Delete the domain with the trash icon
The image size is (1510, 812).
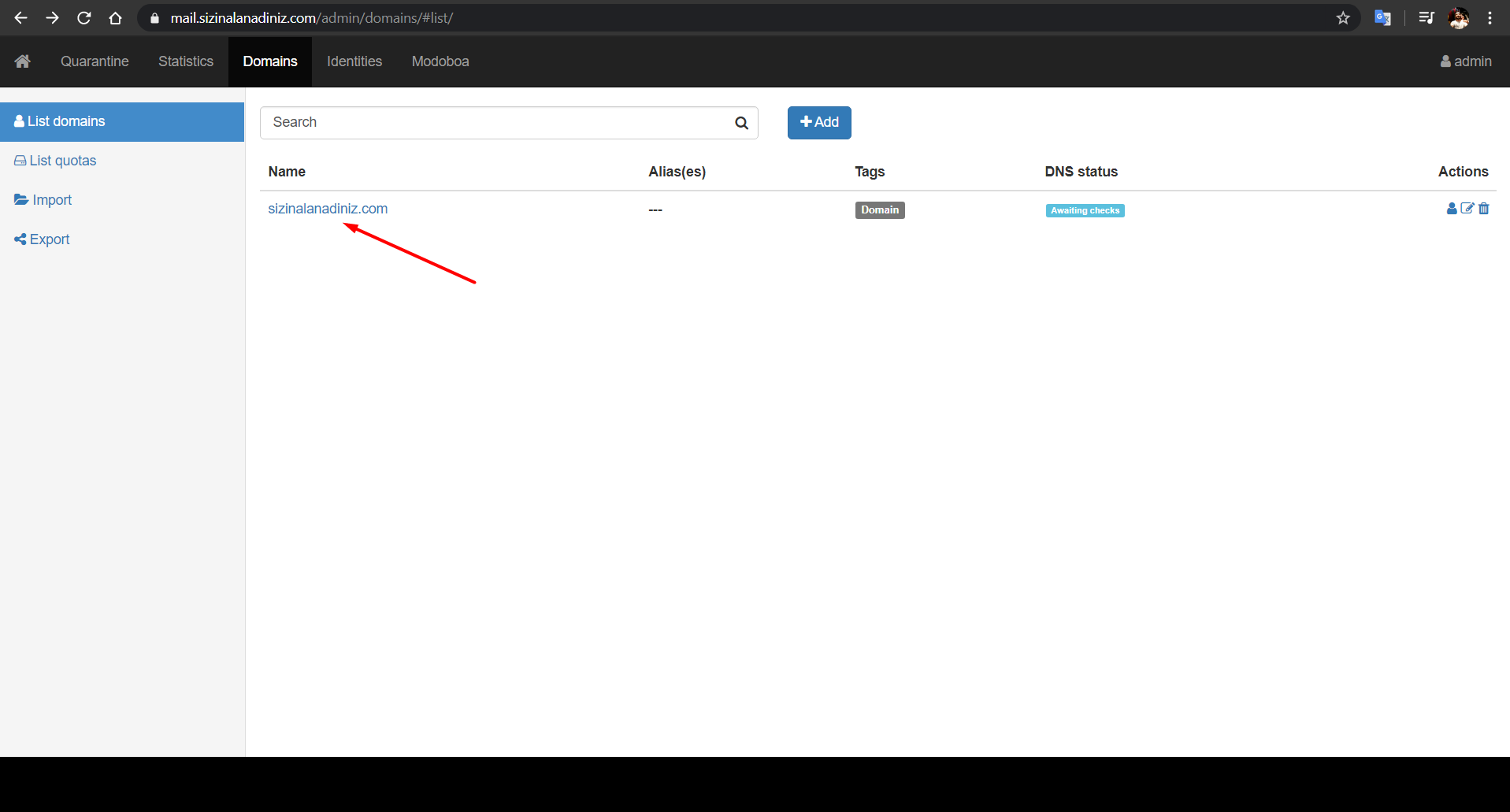(x=1484, y=209)
